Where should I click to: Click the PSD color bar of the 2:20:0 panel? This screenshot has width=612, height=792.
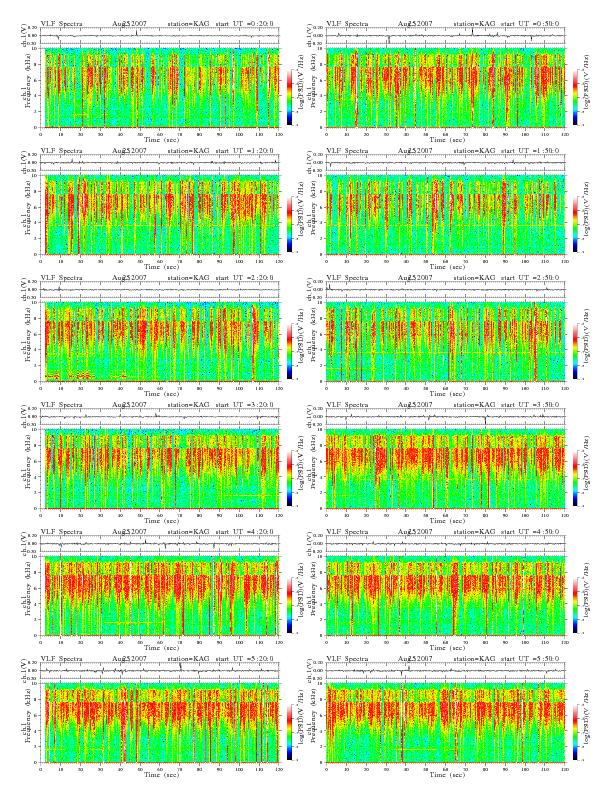(x=289, y=351)
